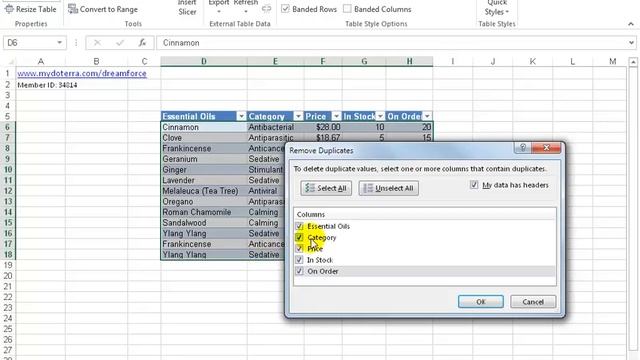Image resolution: width=640 pixels, height=360 pixels.
Task: Select cell with price $28.00
Action: coord(323,127)
